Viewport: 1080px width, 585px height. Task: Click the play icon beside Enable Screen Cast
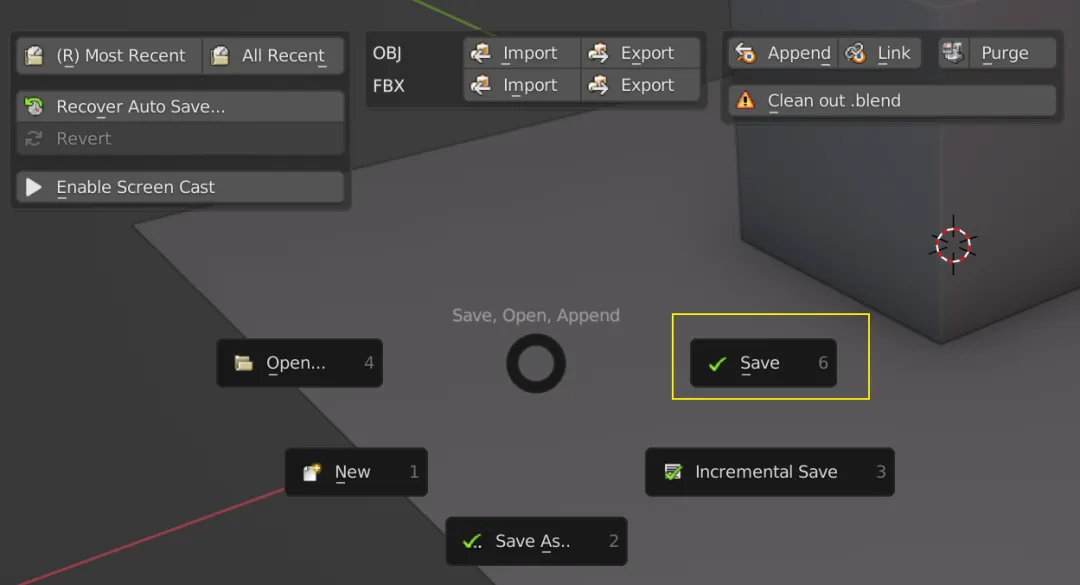(33, 187)
